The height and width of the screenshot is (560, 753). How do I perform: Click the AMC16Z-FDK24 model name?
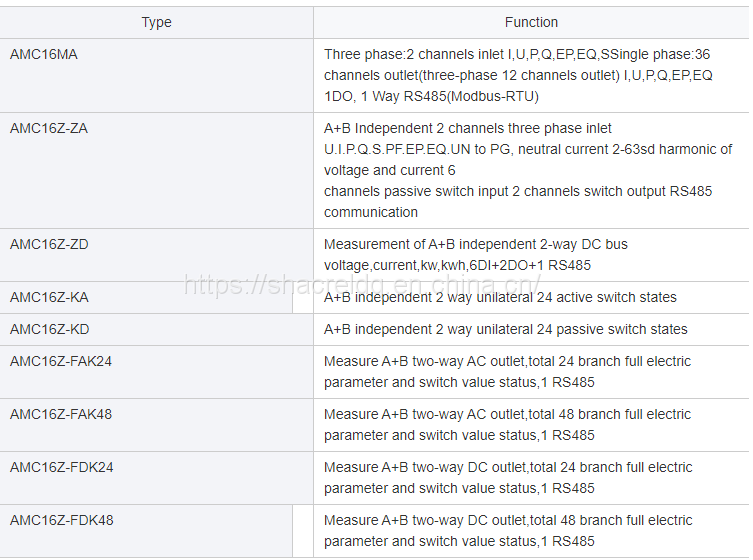61,467
